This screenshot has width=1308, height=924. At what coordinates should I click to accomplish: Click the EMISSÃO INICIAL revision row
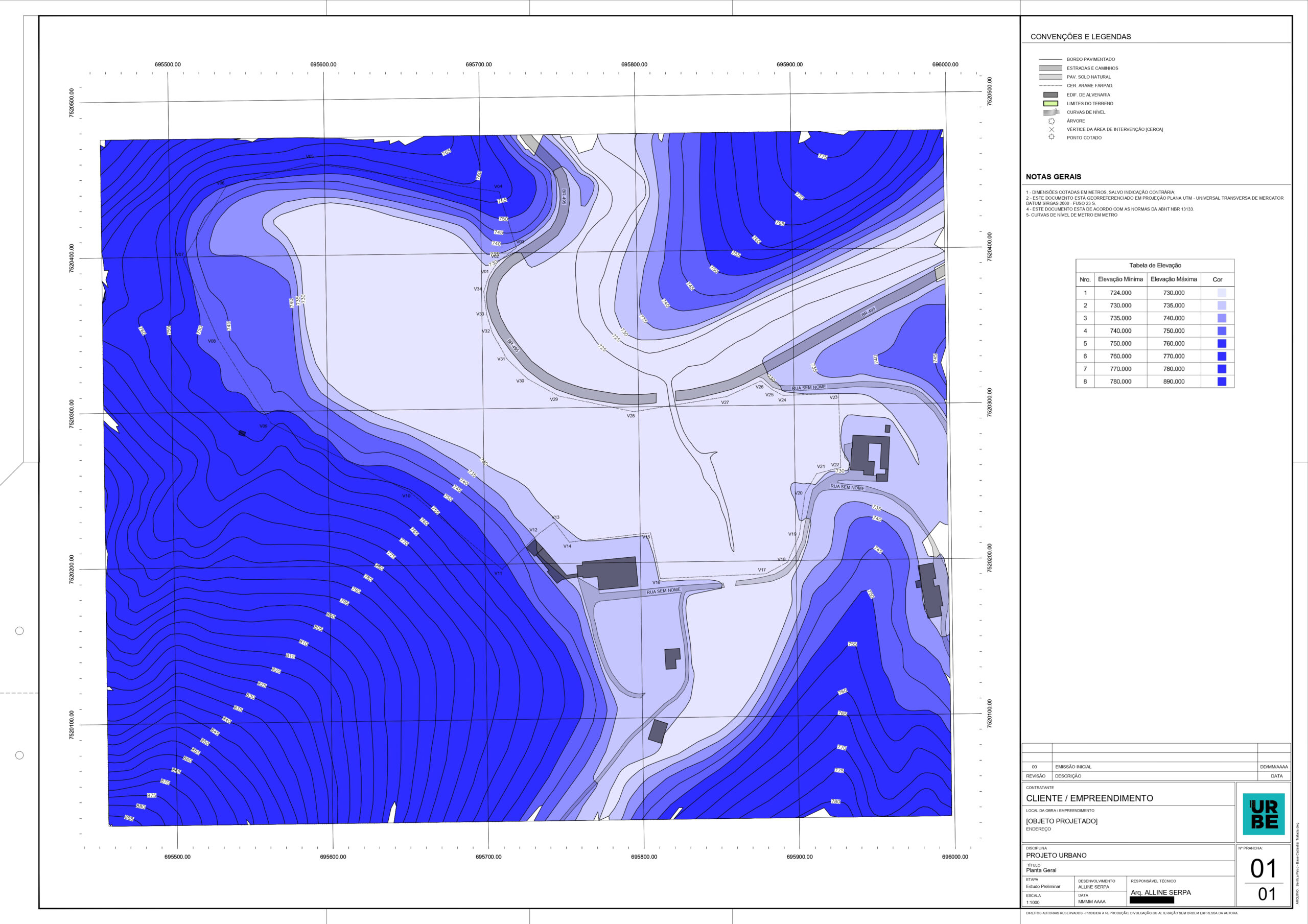1073,767
